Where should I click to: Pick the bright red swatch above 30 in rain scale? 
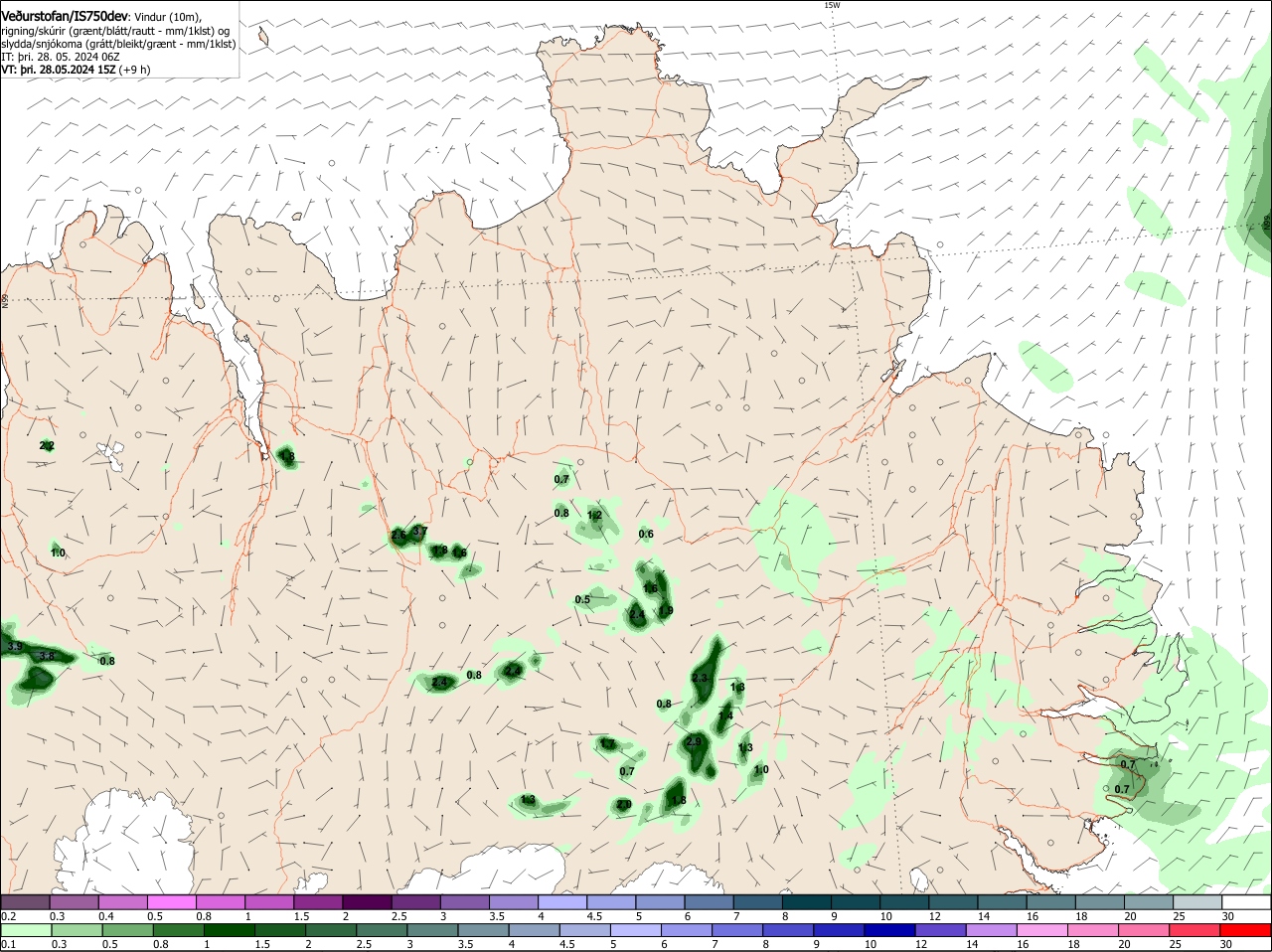pos(1246,931)
